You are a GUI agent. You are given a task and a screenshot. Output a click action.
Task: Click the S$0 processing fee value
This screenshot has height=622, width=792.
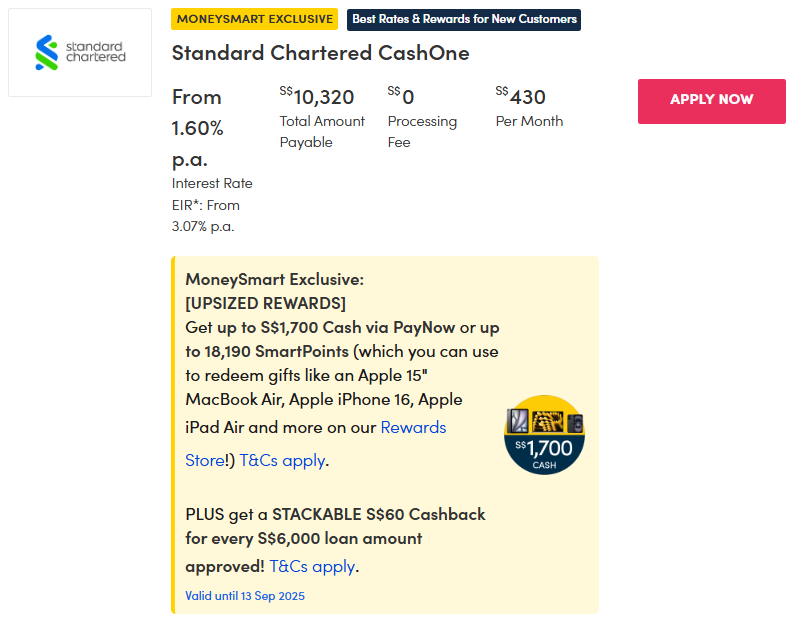click(x=404, y=97)
